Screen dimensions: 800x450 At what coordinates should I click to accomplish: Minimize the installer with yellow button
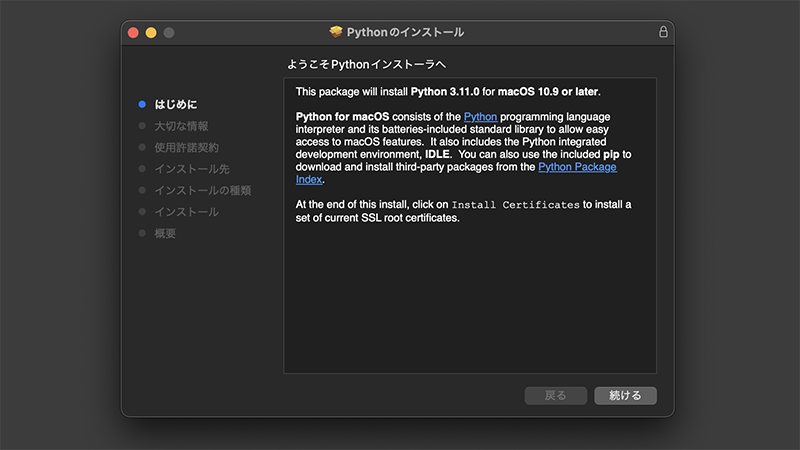[151, 33]
